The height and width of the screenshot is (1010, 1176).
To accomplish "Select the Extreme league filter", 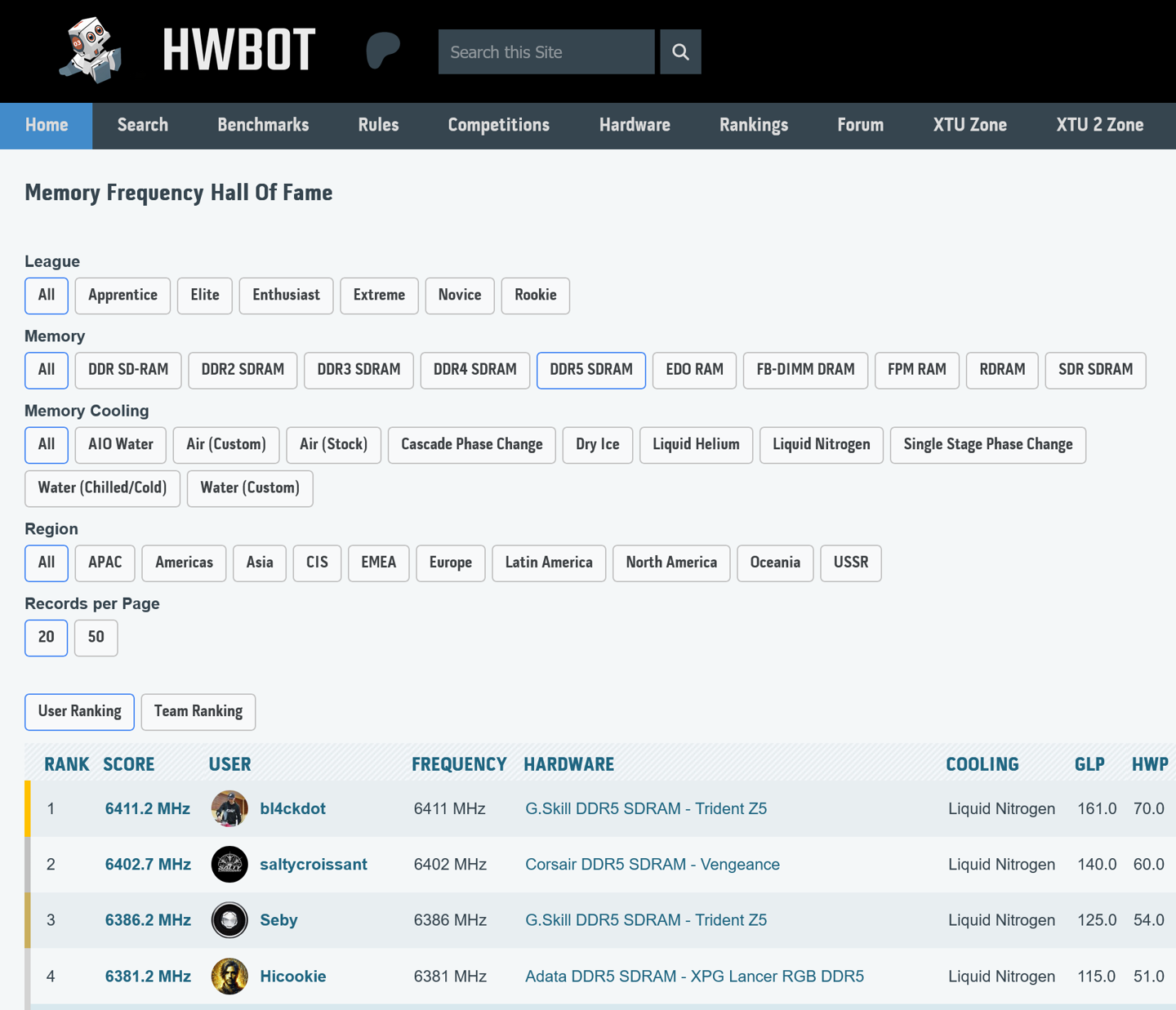I will [379, 296].
